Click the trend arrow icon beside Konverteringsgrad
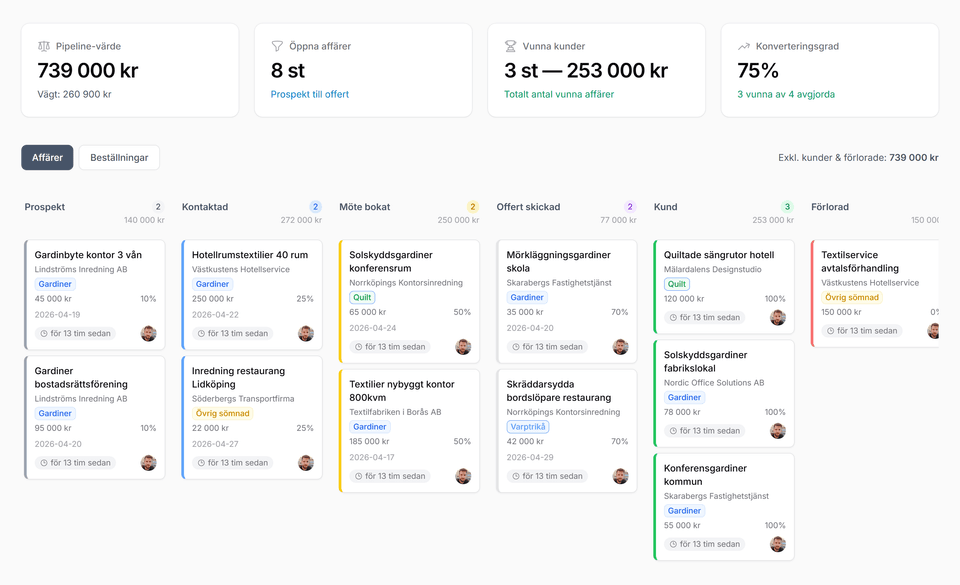The image size is (960, 585). (743, 45)
